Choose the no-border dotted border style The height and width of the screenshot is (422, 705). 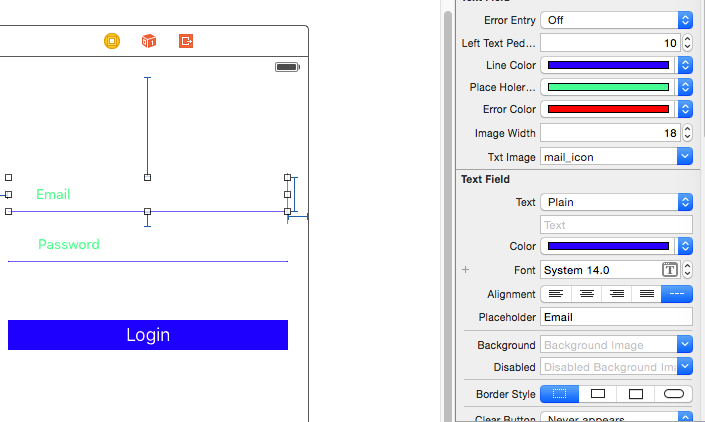click(x=559, y=394)
